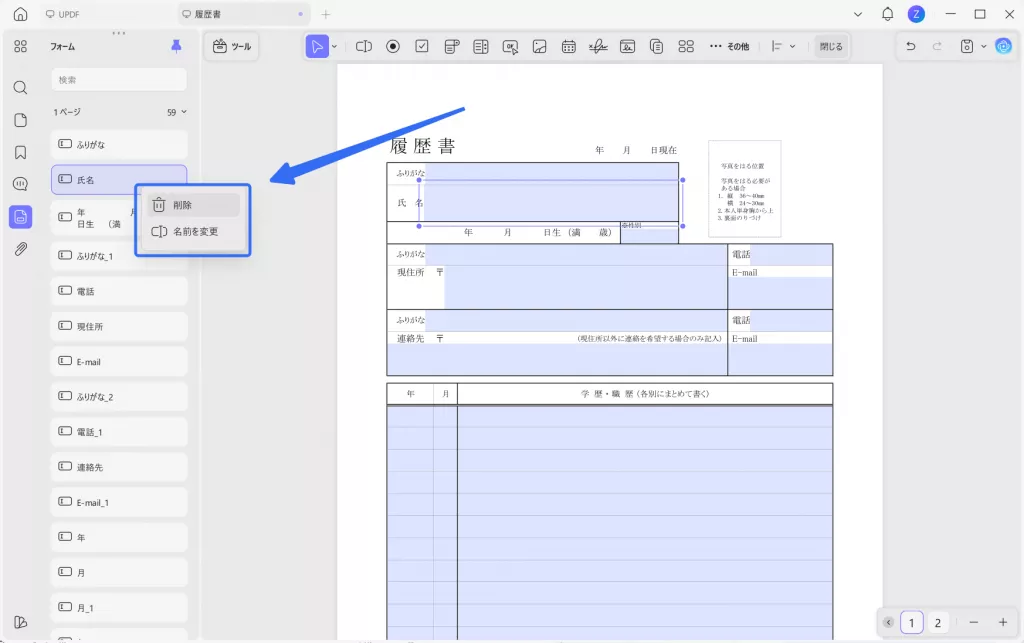The height and width of the screenshot is (643, 1024).
Task: Click the redo arrow
Action: pyautogui.click(x=937, y=46)
